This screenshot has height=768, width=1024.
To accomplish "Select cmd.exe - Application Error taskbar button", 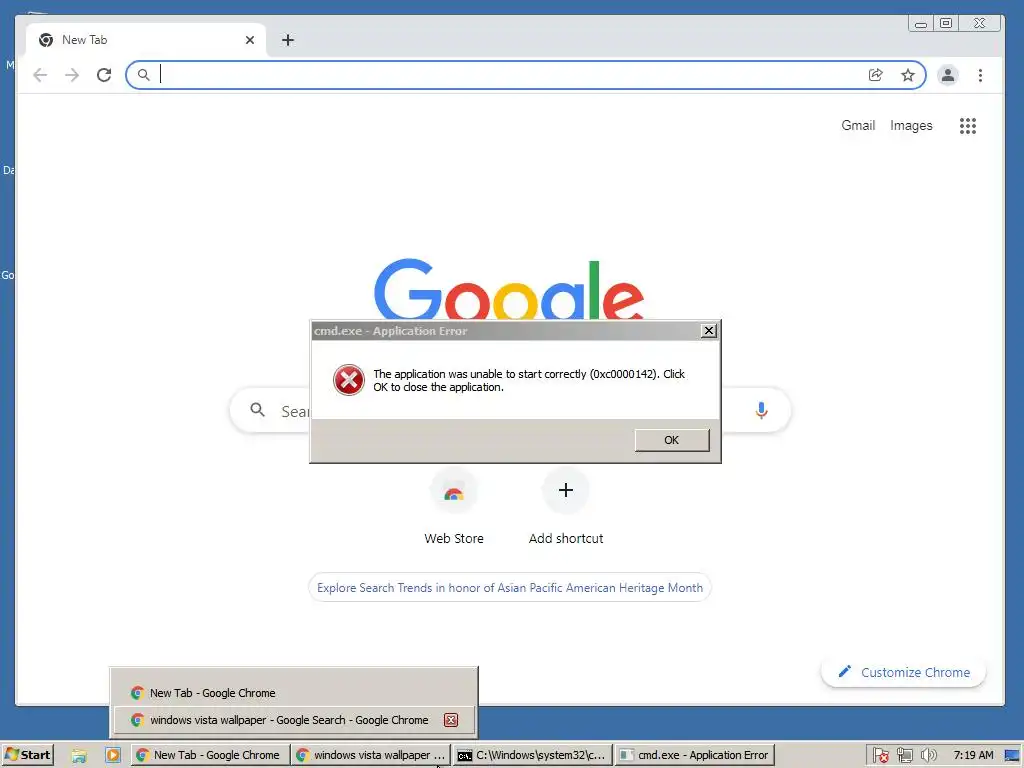I will 694,755.
